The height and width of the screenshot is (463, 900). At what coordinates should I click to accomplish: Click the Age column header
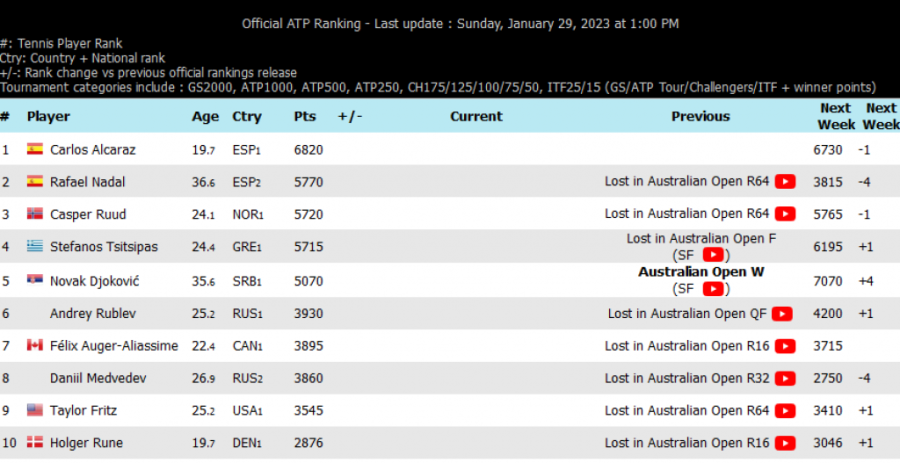click(x=205, y=116)
